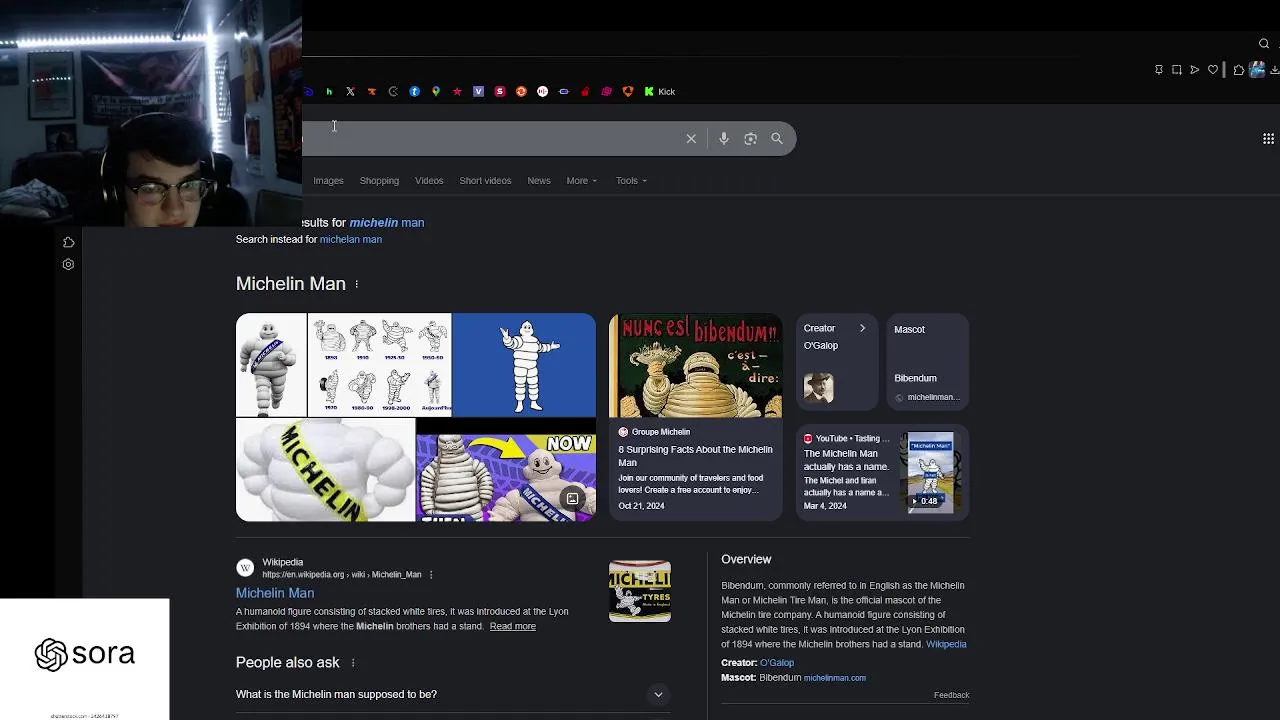Screen dimensions: 1280x720
Task: Open the three-dot menu beside Wikipedia URL
Action: tap(431, 575)
